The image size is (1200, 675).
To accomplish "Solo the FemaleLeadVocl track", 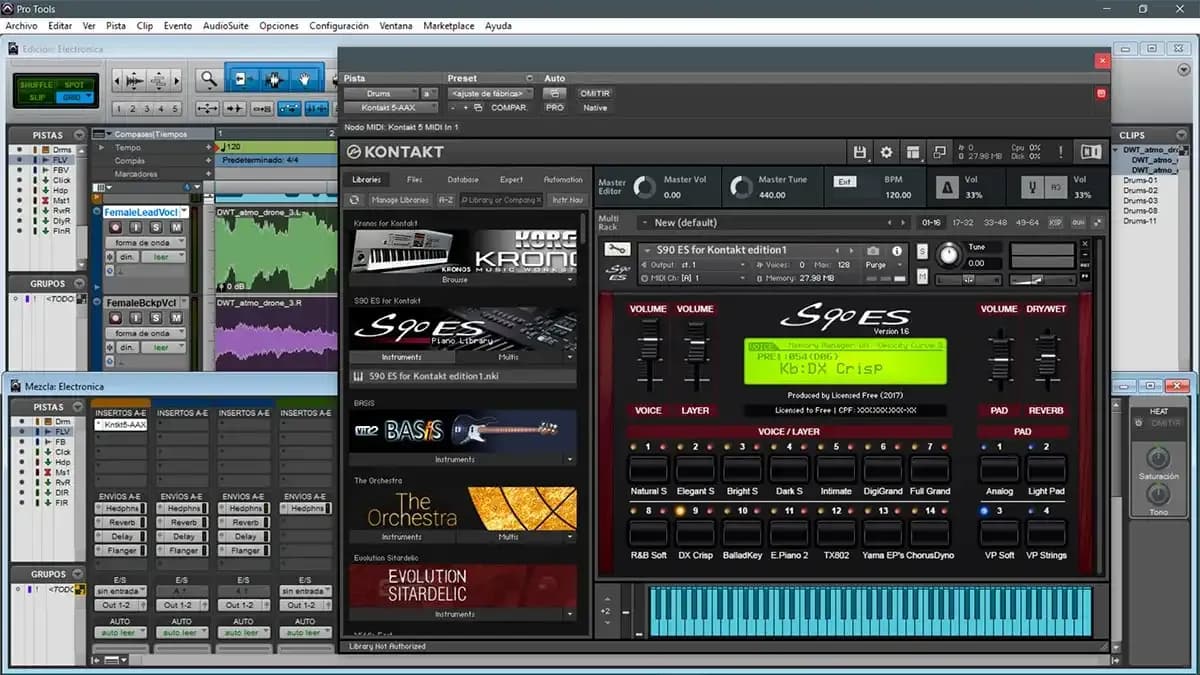I will (x=156, y=227).
